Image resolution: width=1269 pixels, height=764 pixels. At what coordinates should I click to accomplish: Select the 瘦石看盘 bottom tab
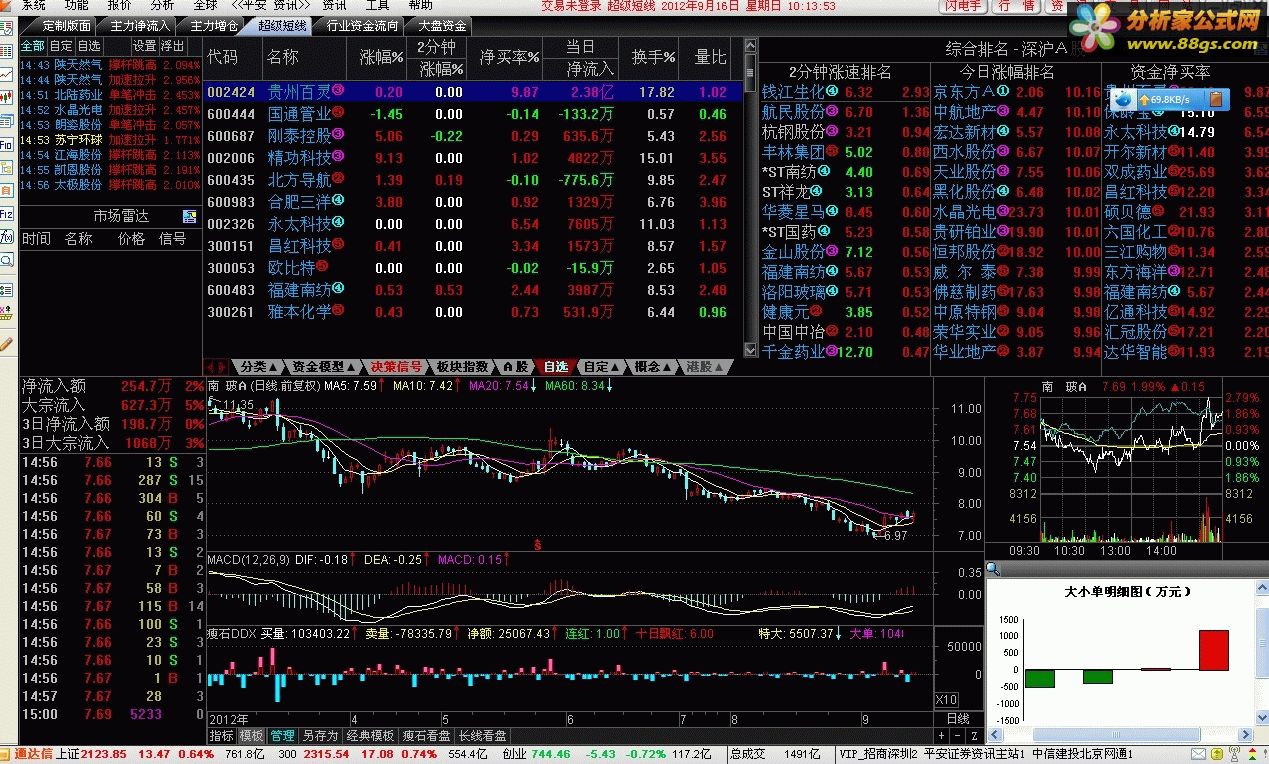coord(427,735)
